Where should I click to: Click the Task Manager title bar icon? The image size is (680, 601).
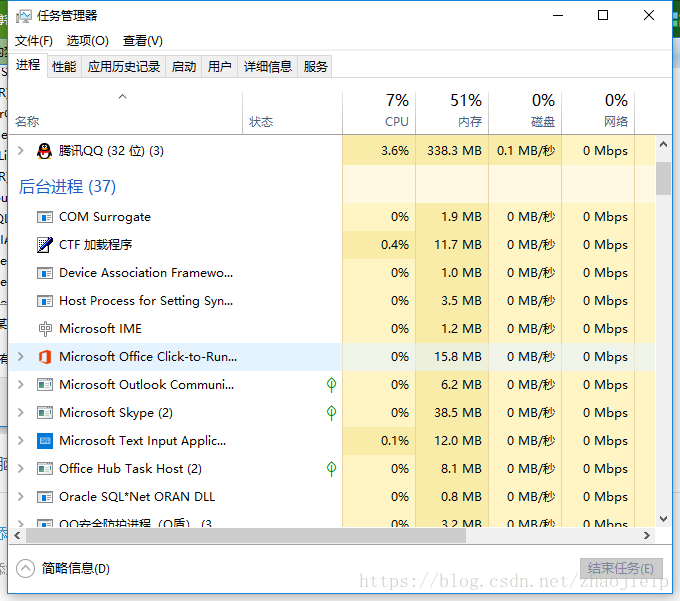pos(23,16)
